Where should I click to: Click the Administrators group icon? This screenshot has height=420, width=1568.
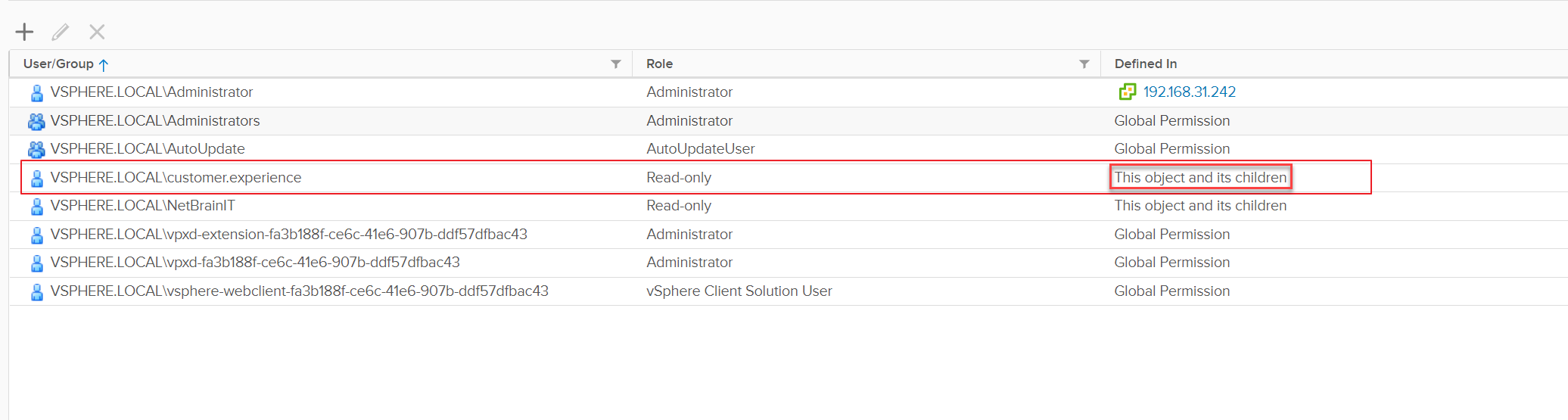tap(36, 121)
